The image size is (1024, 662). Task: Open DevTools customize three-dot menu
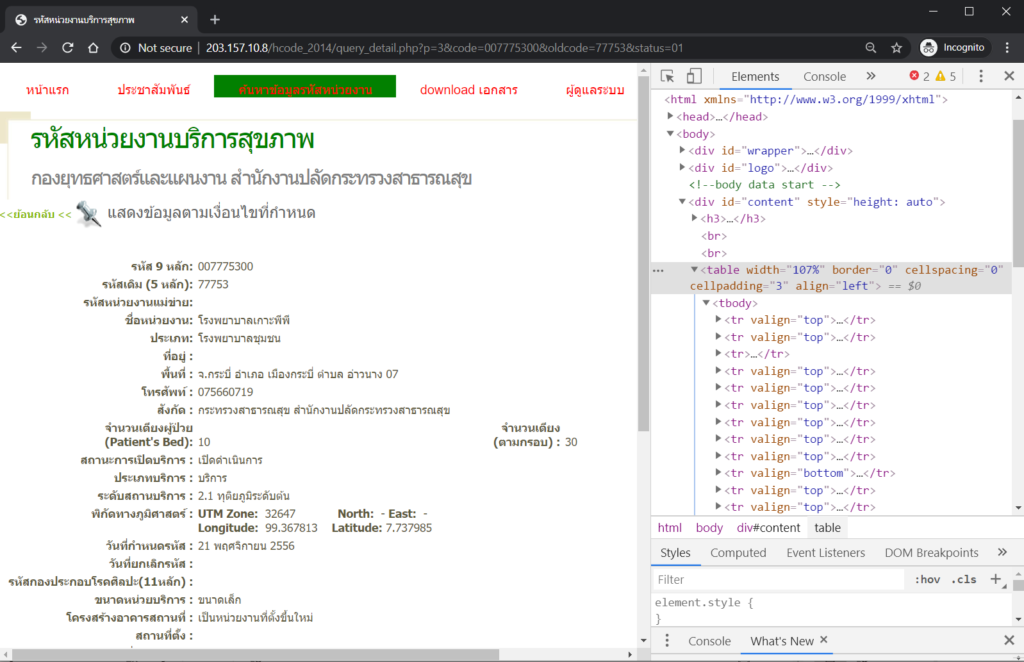coord(981,77)
